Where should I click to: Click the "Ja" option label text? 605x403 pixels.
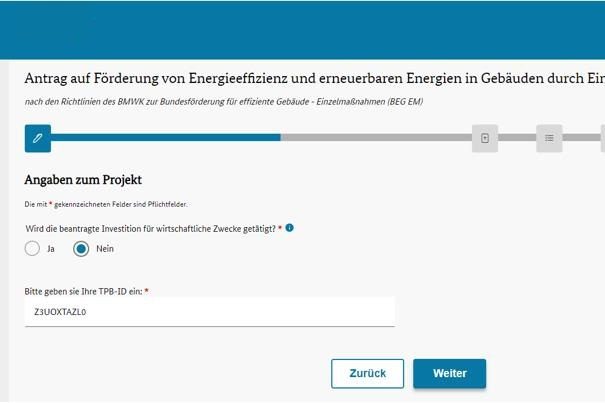point(51,248)
